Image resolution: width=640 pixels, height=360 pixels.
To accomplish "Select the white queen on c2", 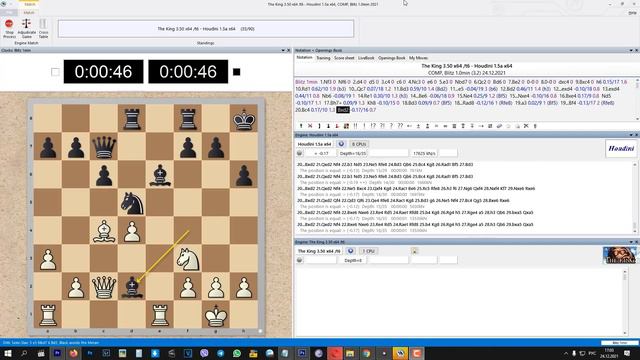I will (104, 287).
